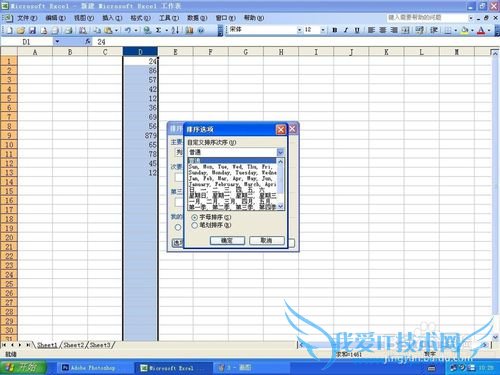500x375 pixels.
Task: Open the 编辑 (Edit) menu
Action: (x=55, y=18)
